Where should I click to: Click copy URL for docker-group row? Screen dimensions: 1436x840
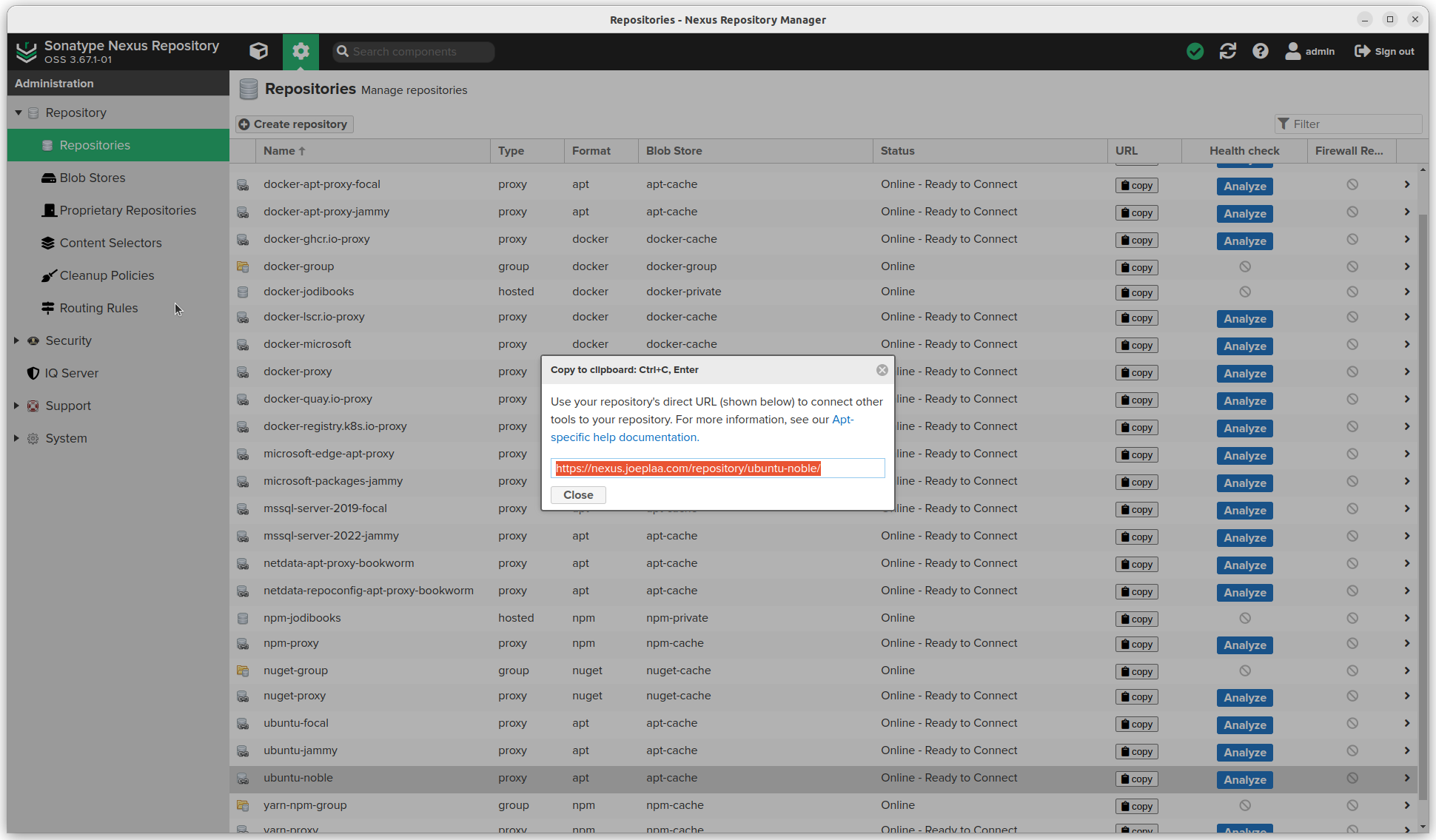(x=1137, y=268)
